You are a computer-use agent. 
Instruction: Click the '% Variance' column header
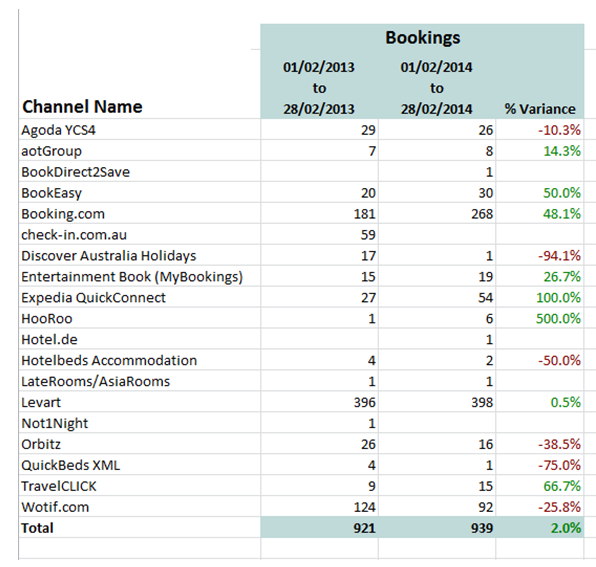click(540, 109)
